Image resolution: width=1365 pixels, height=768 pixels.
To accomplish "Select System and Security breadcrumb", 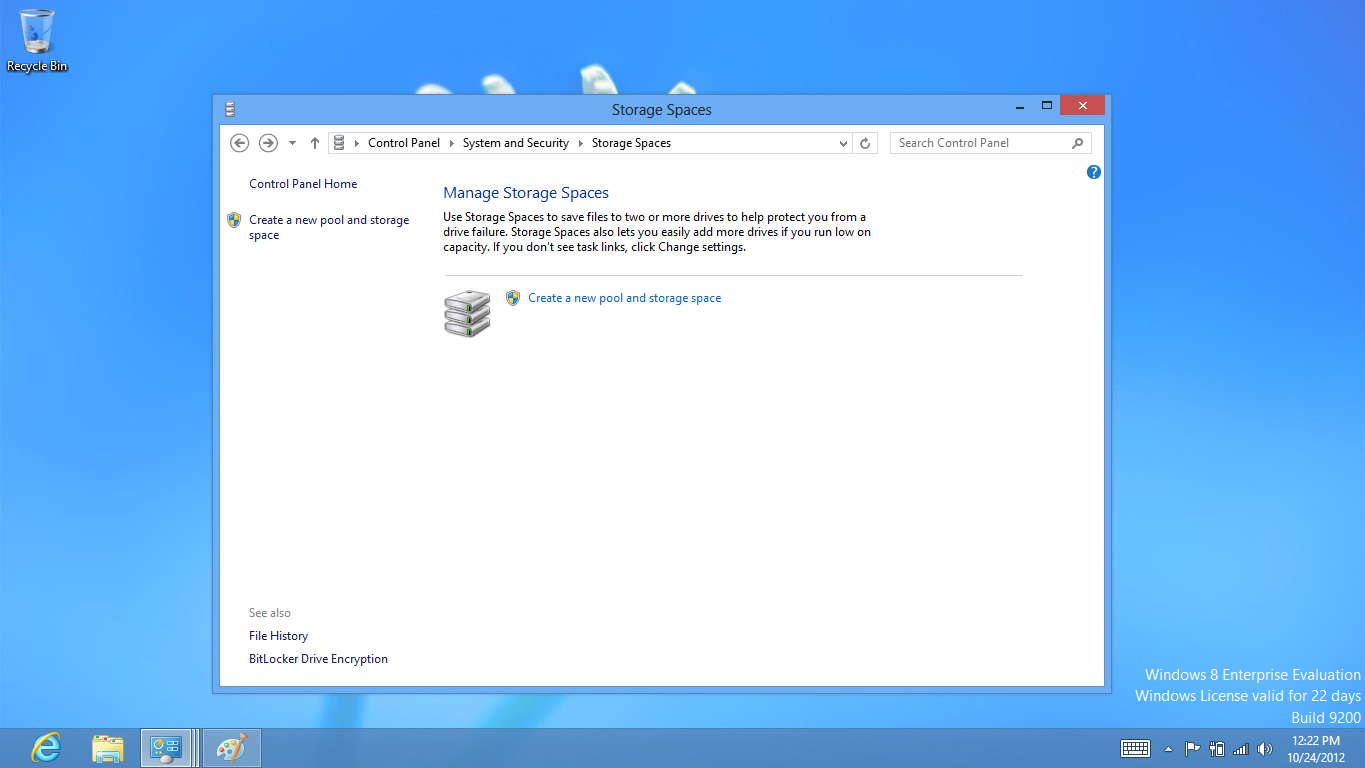I will click(516, 143).
